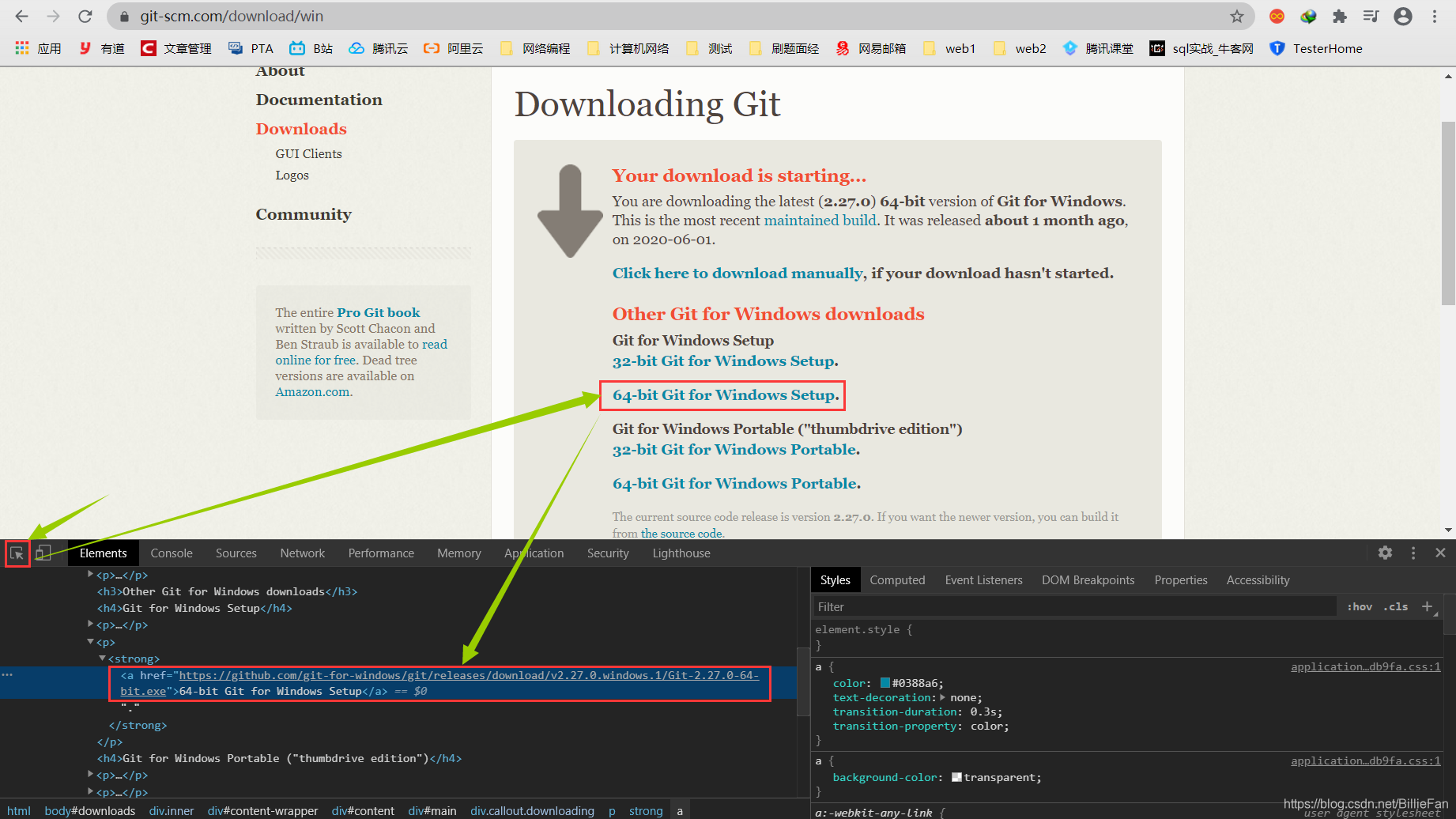Collapse the <strong> node in DOM tree
Screen dimensions: 1456x819
[102, 658]
